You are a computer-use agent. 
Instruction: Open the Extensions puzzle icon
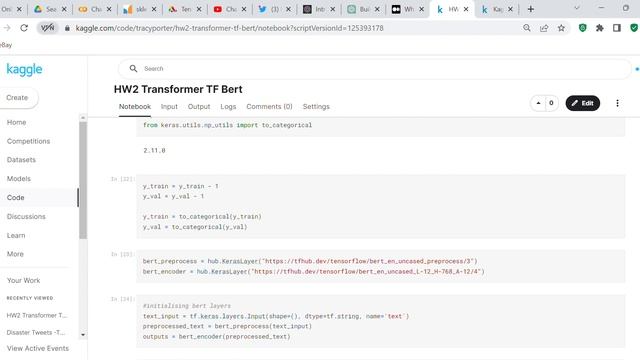(x=600, y=28)
